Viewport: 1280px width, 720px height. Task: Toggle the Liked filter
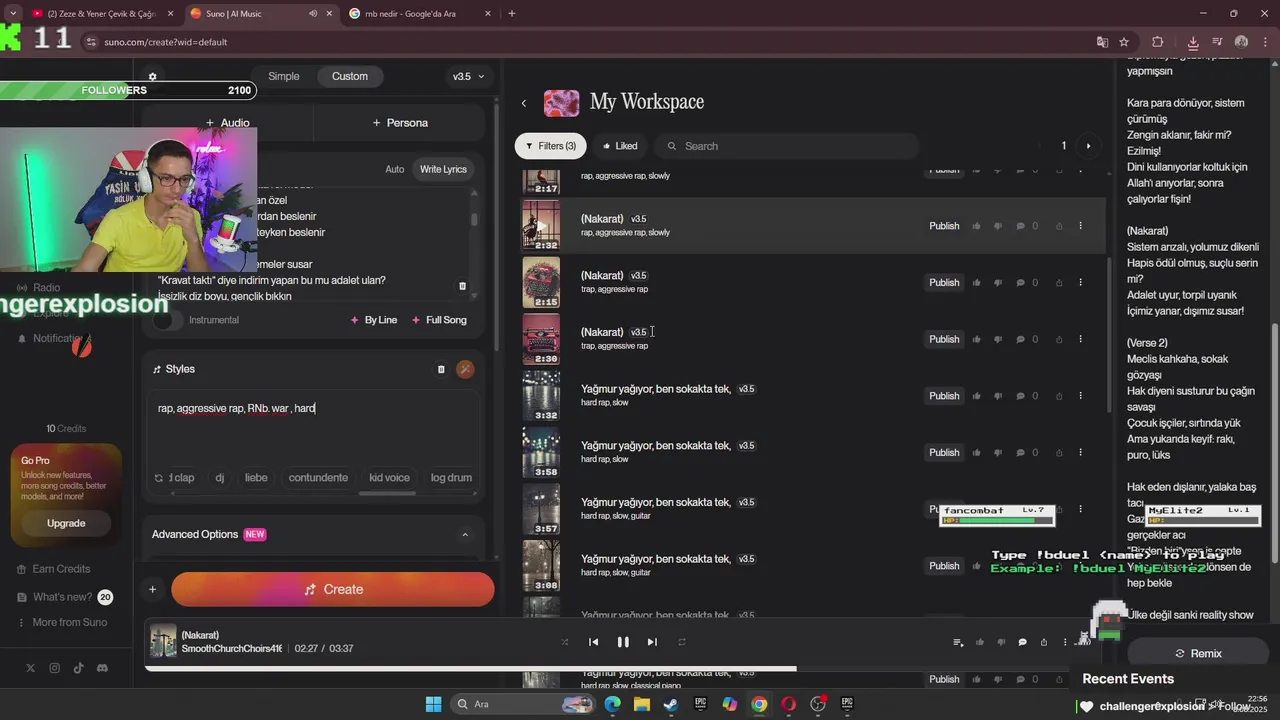[x=620, y=146]
